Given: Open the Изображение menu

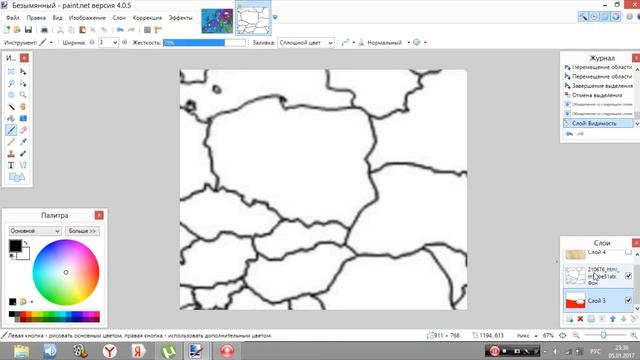Looking at the screenshot, I should (87, 18).
